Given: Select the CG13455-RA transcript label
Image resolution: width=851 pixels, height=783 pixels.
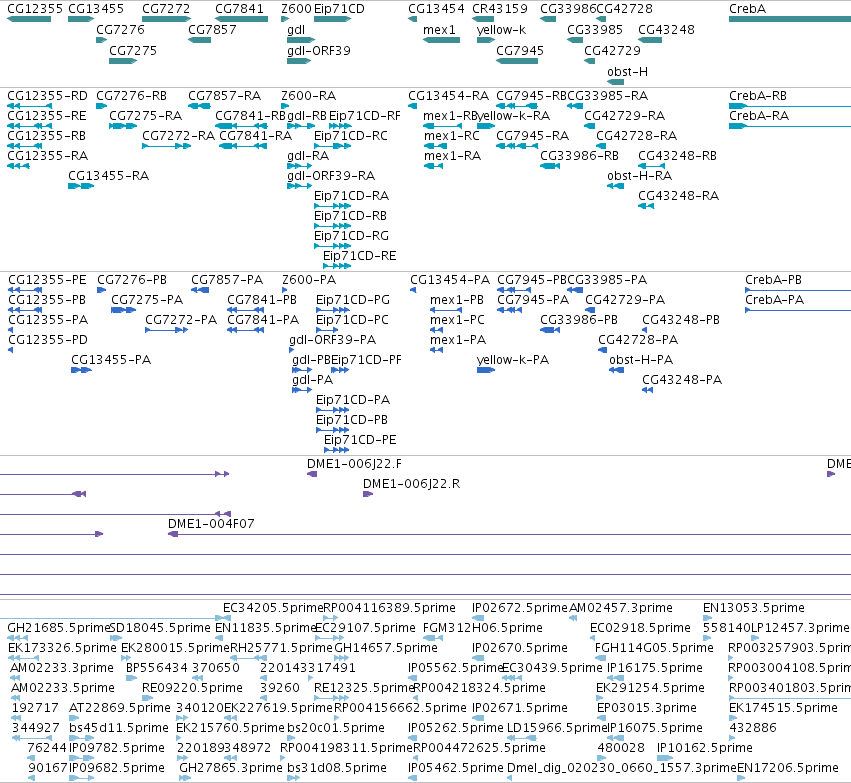Looking at the screenshot, I should tap(108, 176).
